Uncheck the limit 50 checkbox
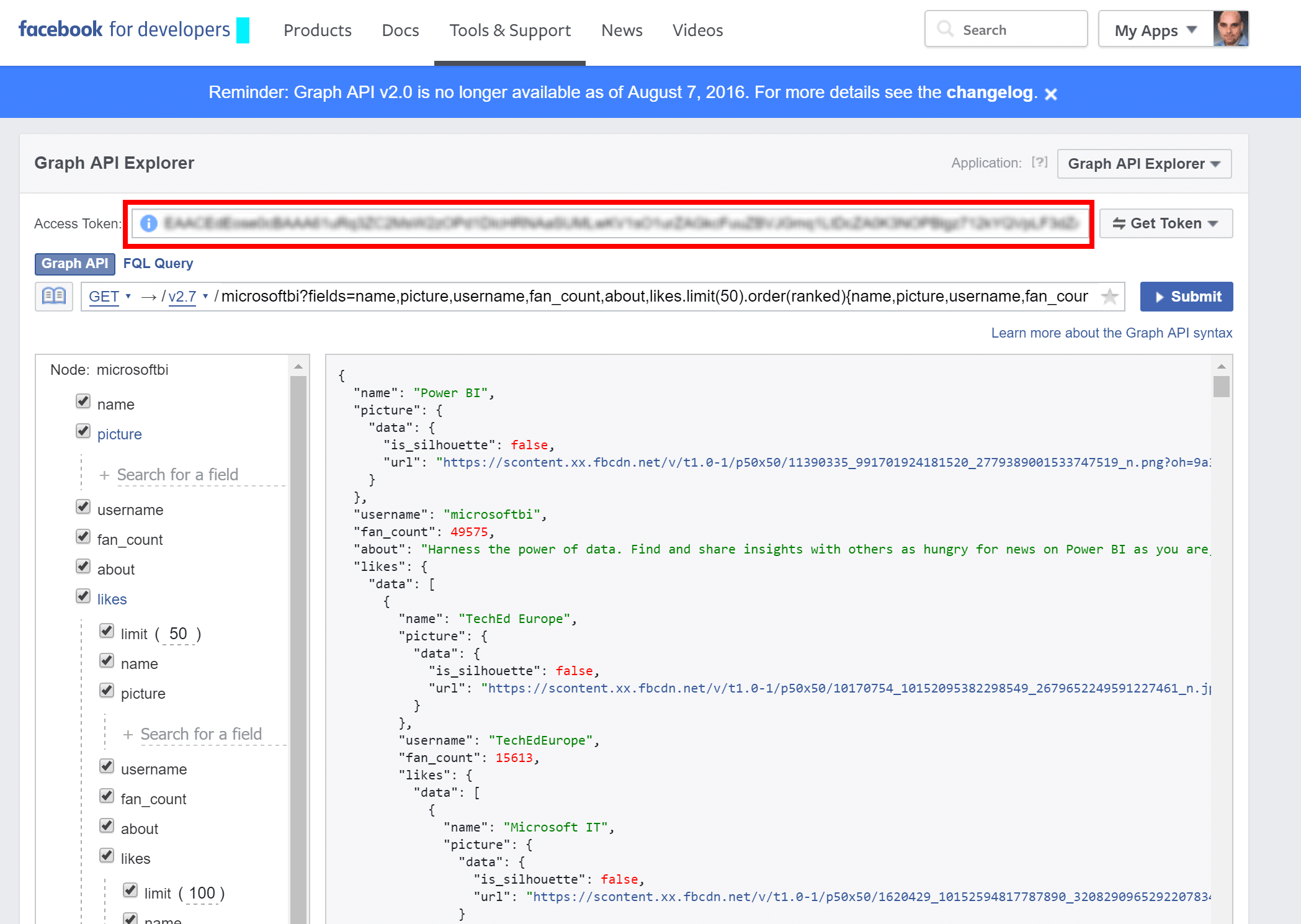Image resolution: width=1301 pixels, height=924 pixels. click(107, 632)
